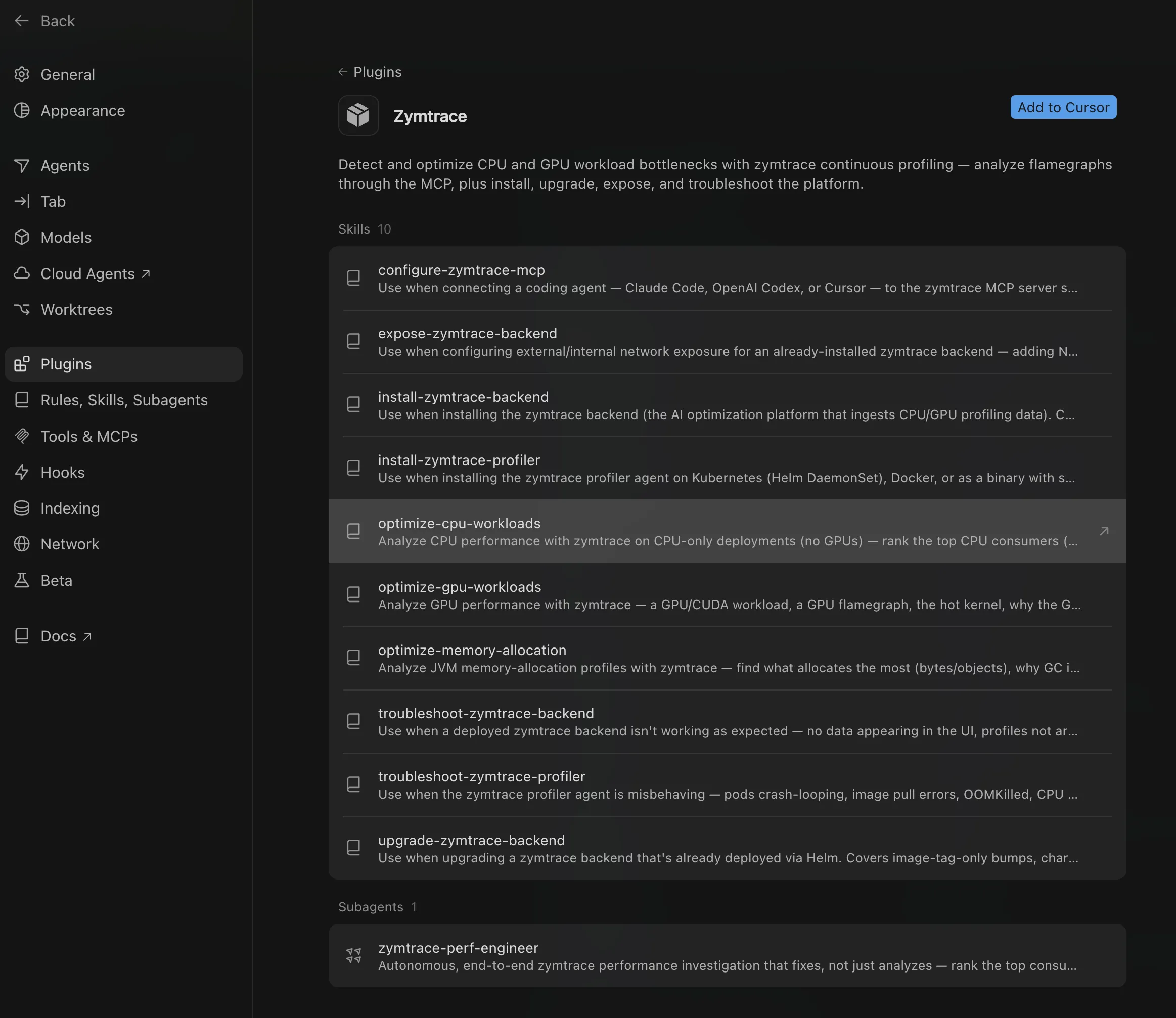Switch to Tools & MCPs section

pyautogui.click(x=123, y=436)
